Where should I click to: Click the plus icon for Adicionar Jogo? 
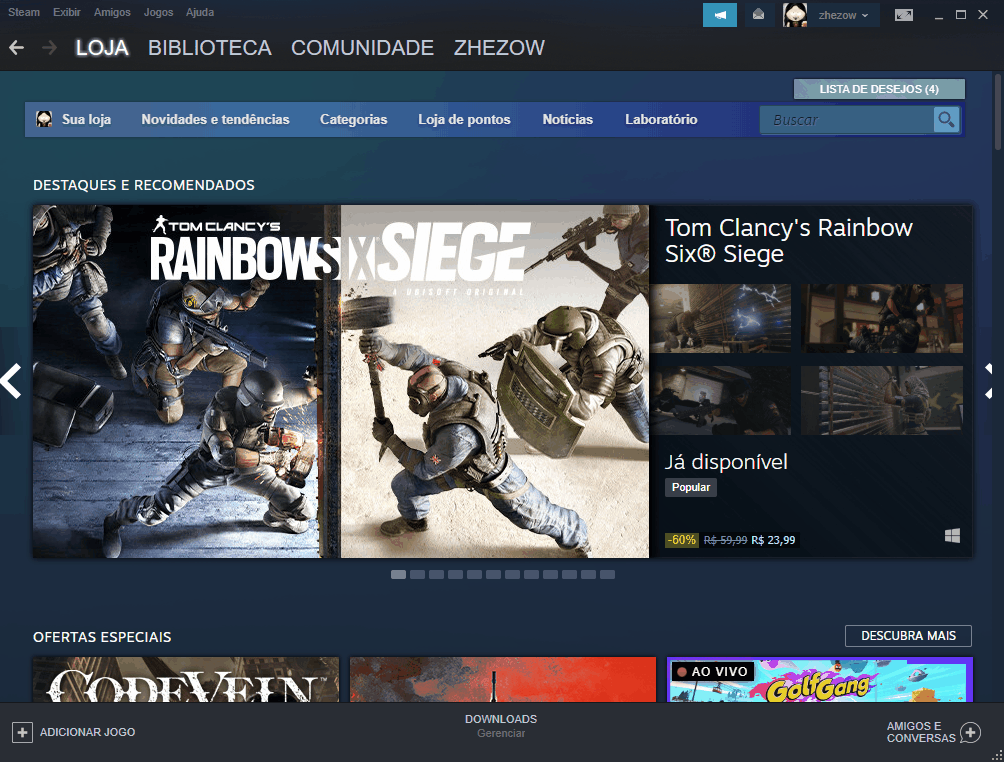22,733
